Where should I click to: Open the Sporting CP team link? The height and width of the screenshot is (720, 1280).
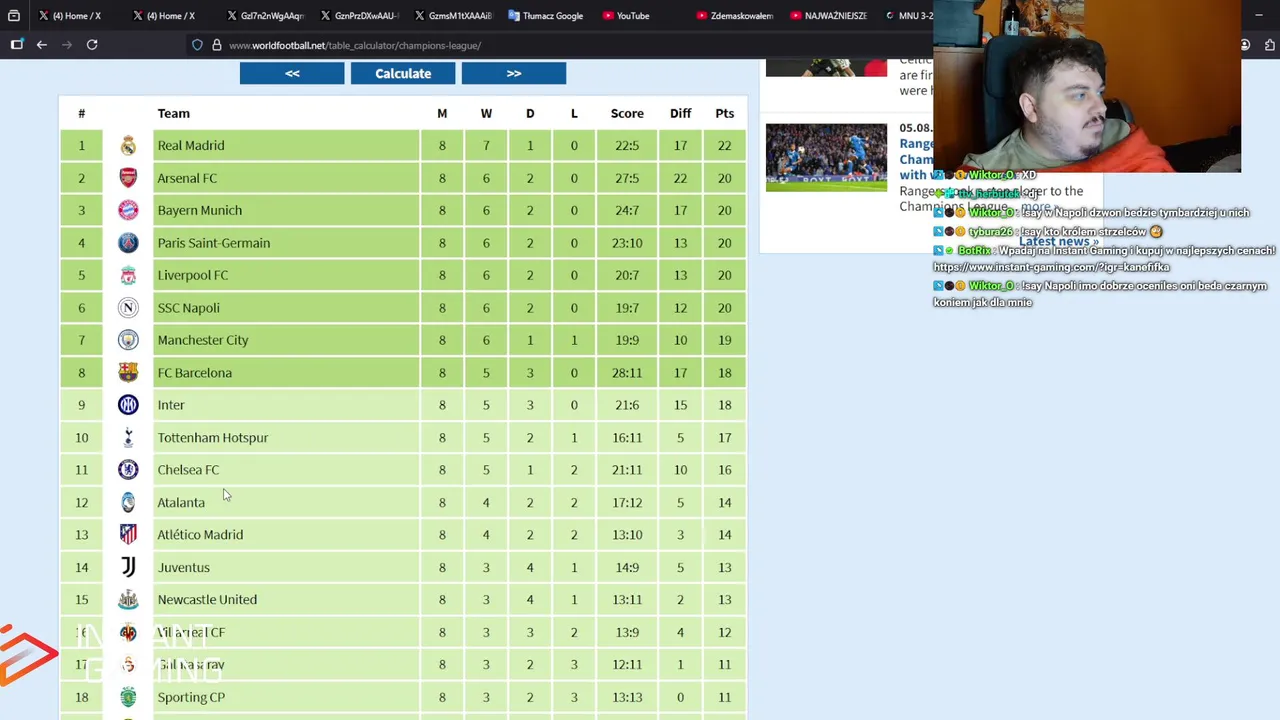click(191, 697)
